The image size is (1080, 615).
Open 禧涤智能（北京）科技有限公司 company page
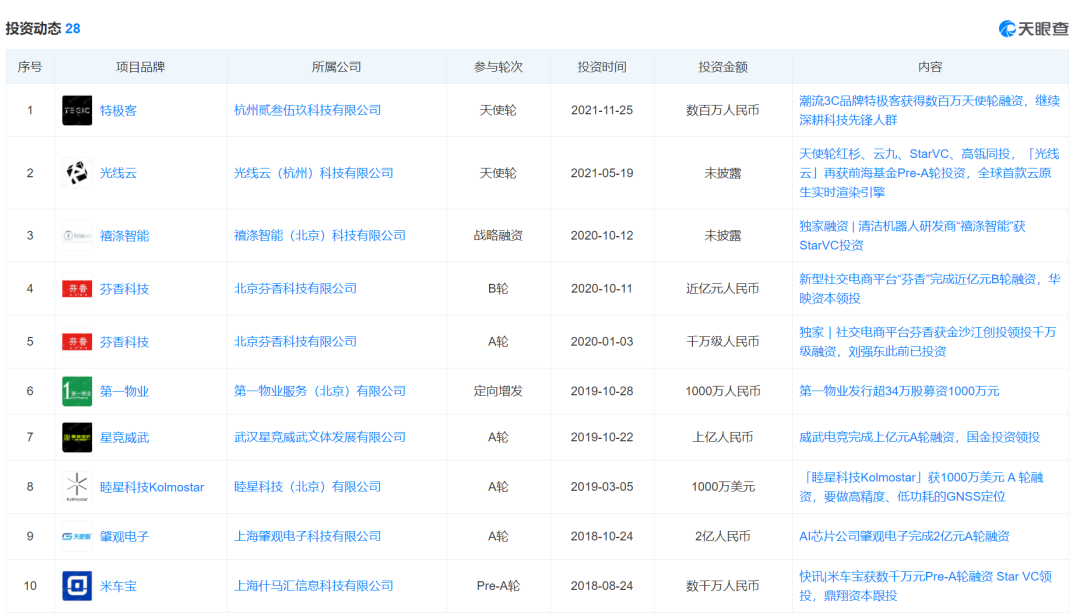[x=320, y=236]
